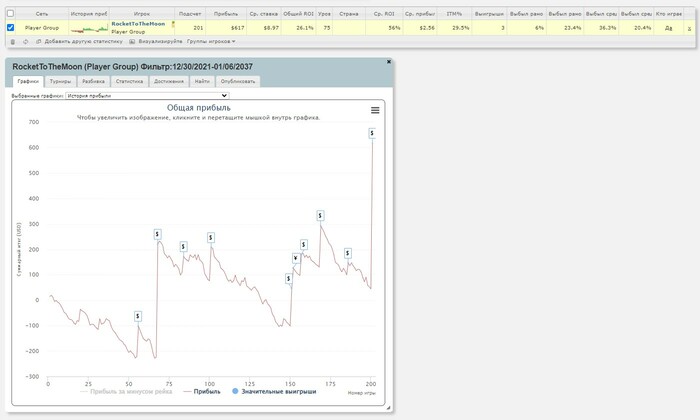
Task: Click the 'Страна' column header
Action: pyautogui.click(x=349, y=14)
